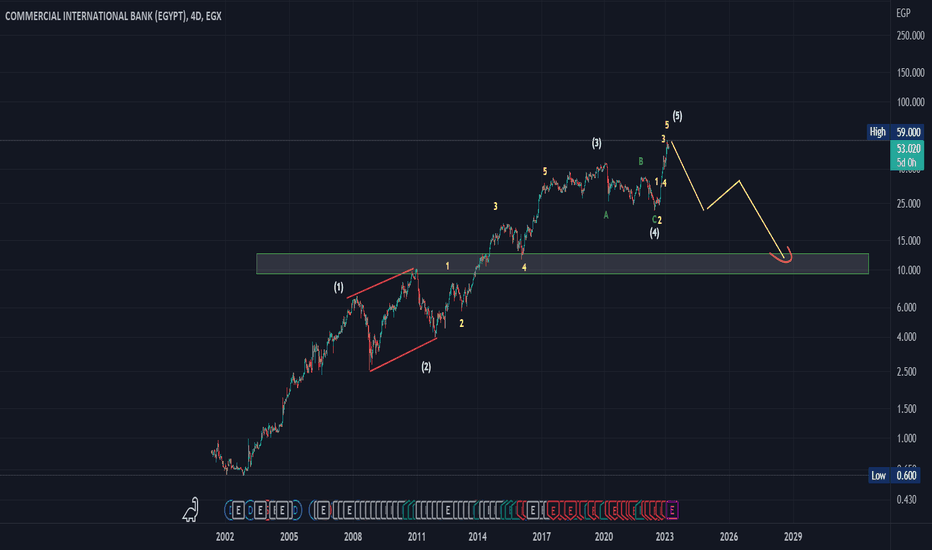
Task: Click the 6.000 price axis value
Action: pyautogui.click(x=906, y=307)
